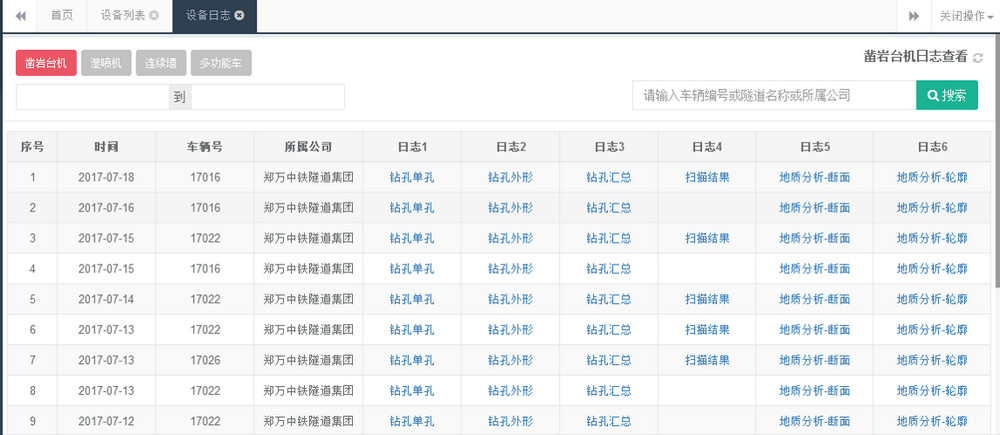
Task: Open 地质分析-断面 link in row 5
Action: (x=814, y=300)
